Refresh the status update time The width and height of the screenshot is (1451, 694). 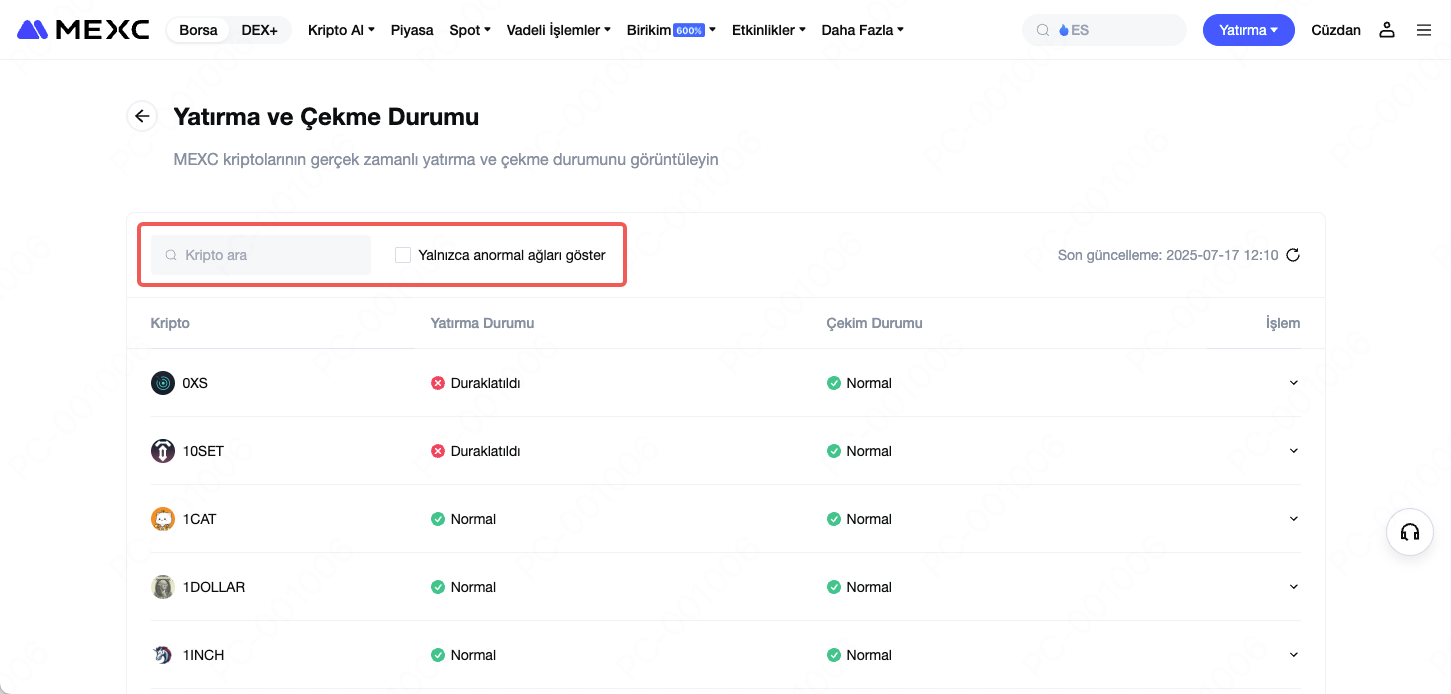click(x=1293, y=255)
